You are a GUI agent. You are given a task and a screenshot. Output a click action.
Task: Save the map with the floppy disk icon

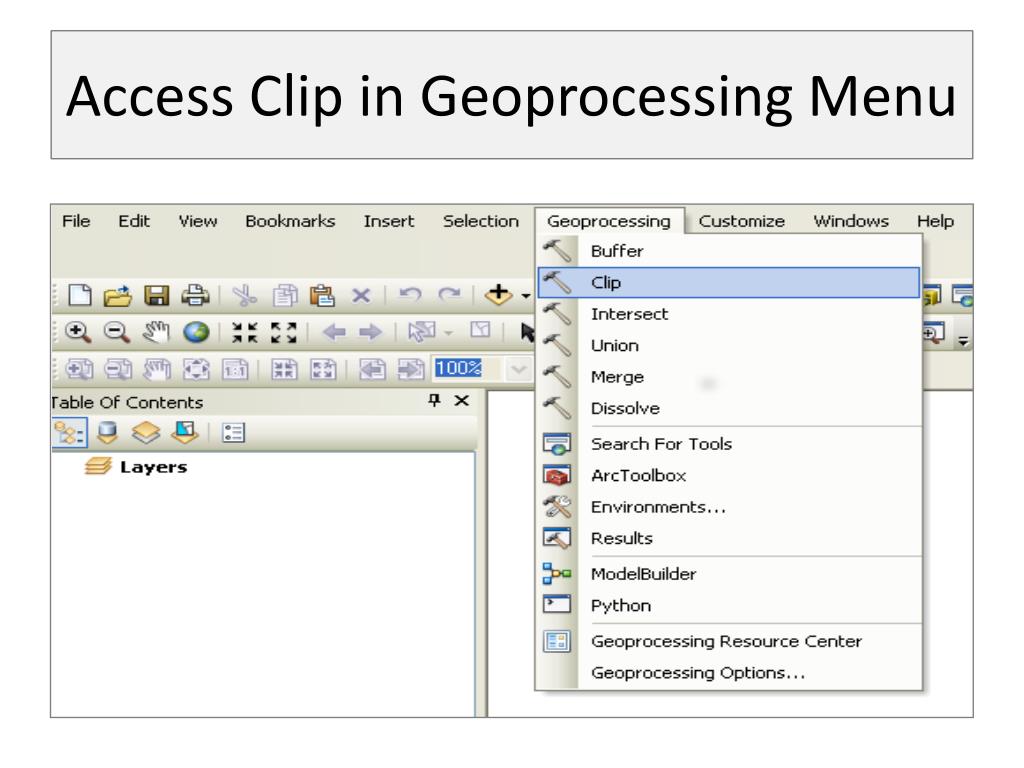(156, 295)
